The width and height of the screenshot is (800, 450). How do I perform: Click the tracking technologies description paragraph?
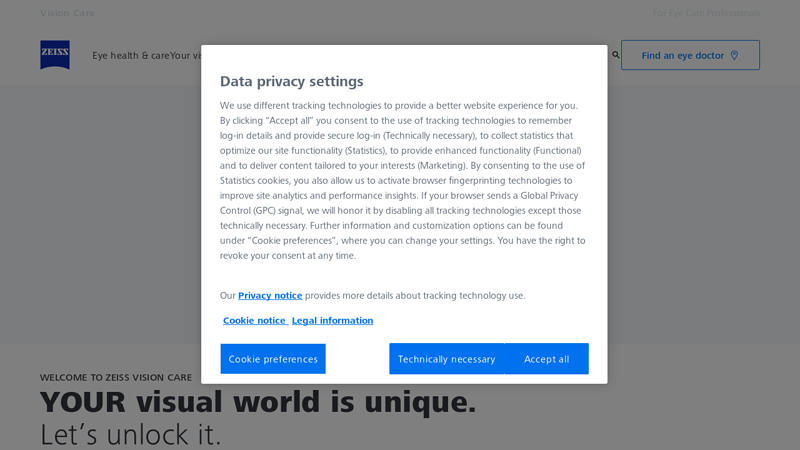(403, 181)
